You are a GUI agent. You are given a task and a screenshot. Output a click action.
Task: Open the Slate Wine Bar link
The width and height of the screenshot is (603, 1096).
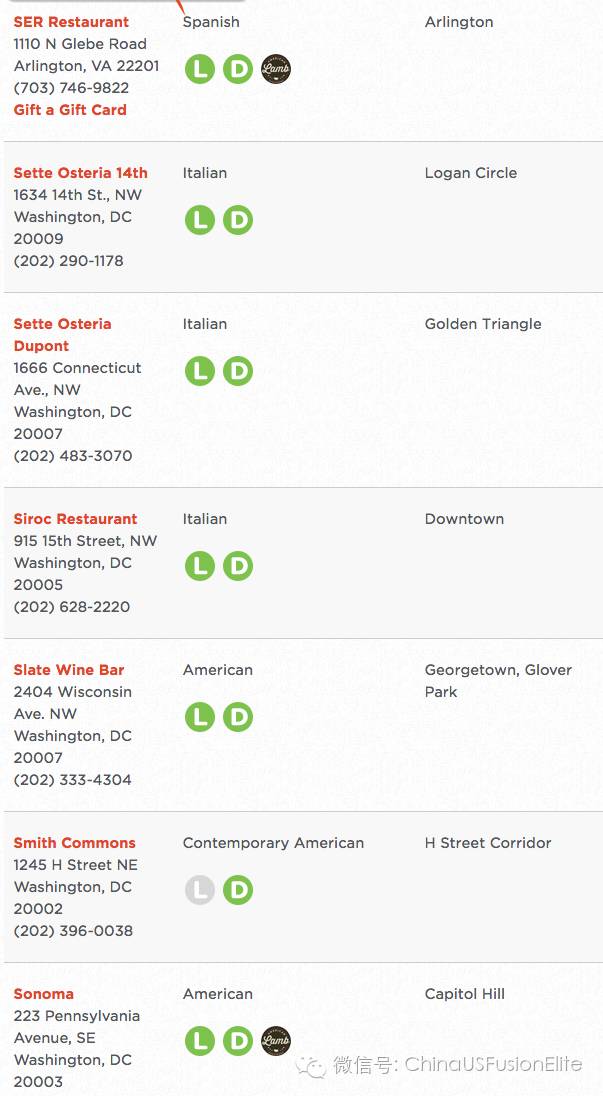68,670
